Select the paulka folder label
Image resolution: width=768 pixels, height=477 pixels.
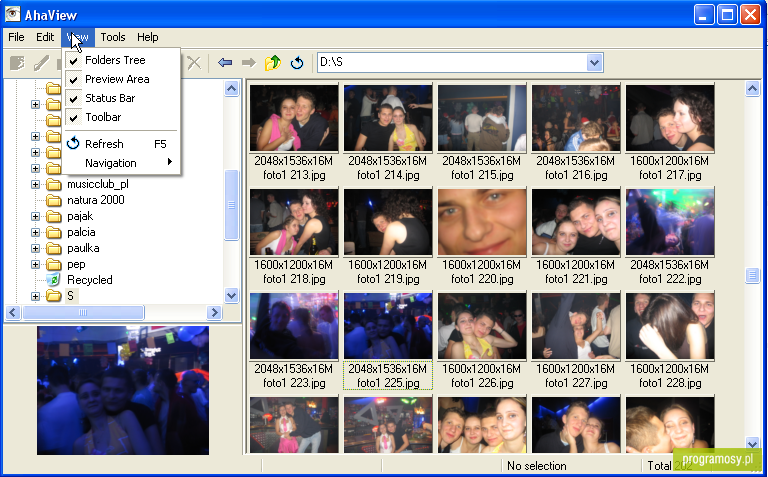(x=83, y=248)
